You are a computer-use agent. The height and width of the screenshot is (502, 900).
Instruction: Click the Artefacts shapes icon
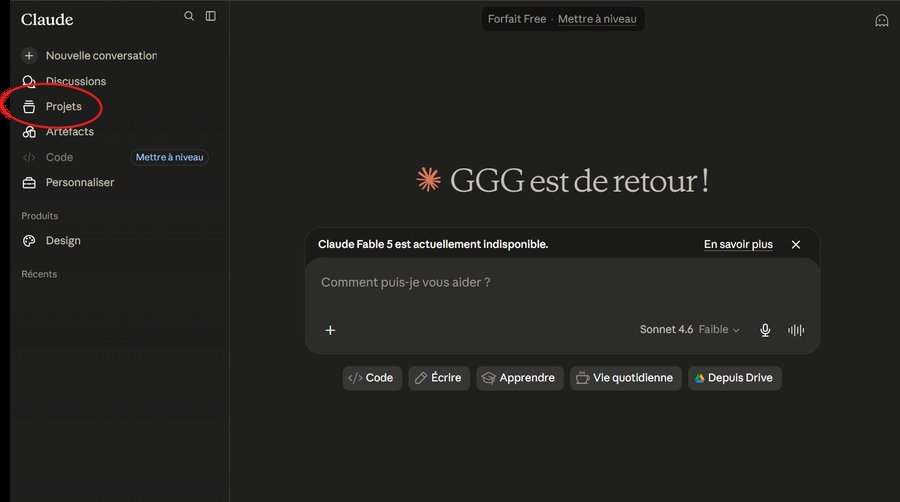point(29,132)
